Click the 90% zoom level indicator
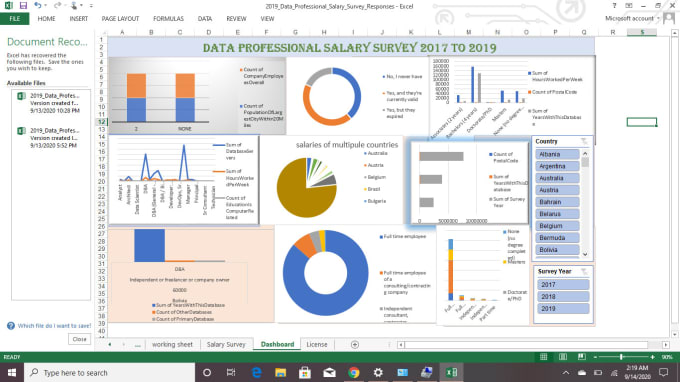This screenshot has width=680, height=382. tap(667, 357)
